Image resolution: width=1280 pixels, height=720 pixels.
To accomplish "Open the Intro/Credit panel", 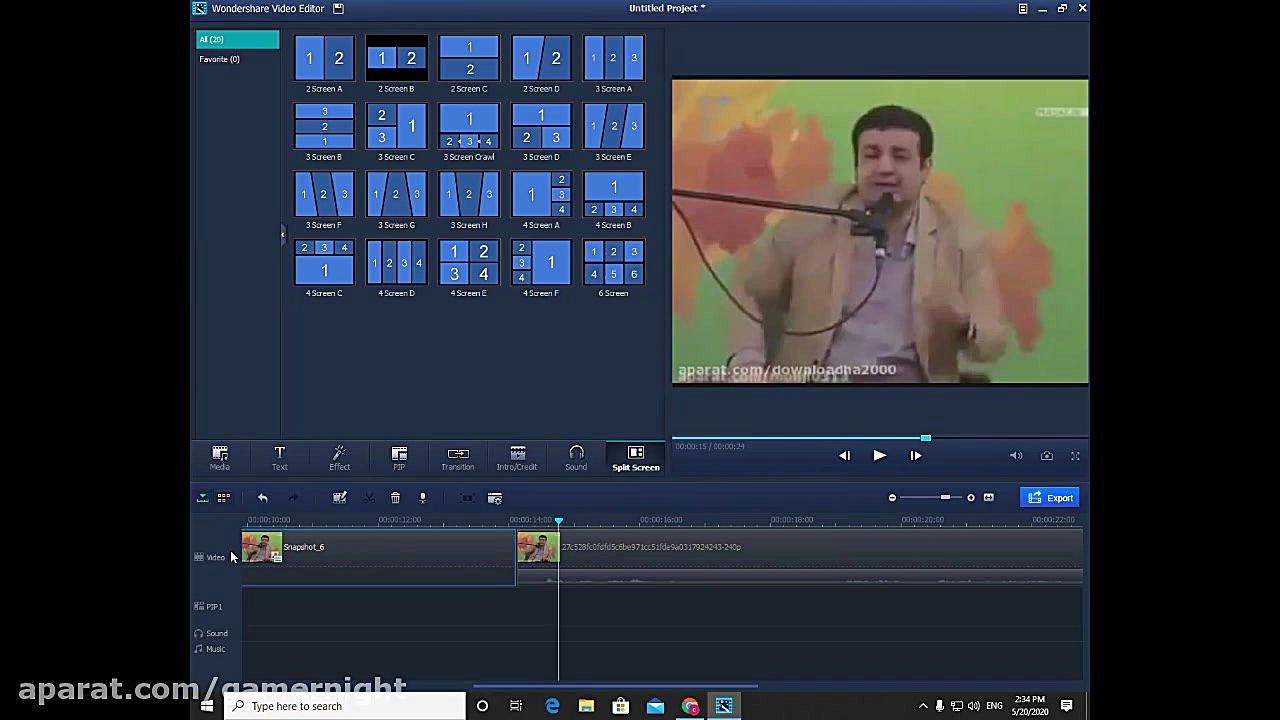I will (x=517, y=458).
